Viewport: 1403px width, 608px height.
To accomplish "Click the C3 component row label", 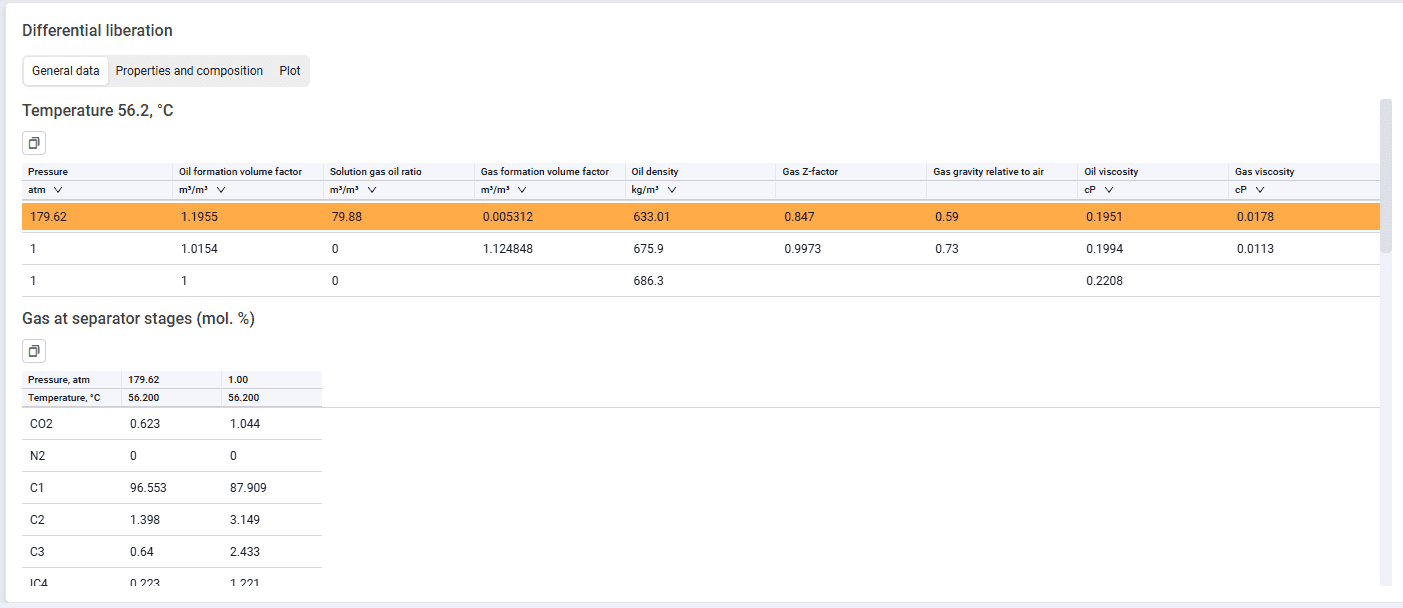I will 38,552.
